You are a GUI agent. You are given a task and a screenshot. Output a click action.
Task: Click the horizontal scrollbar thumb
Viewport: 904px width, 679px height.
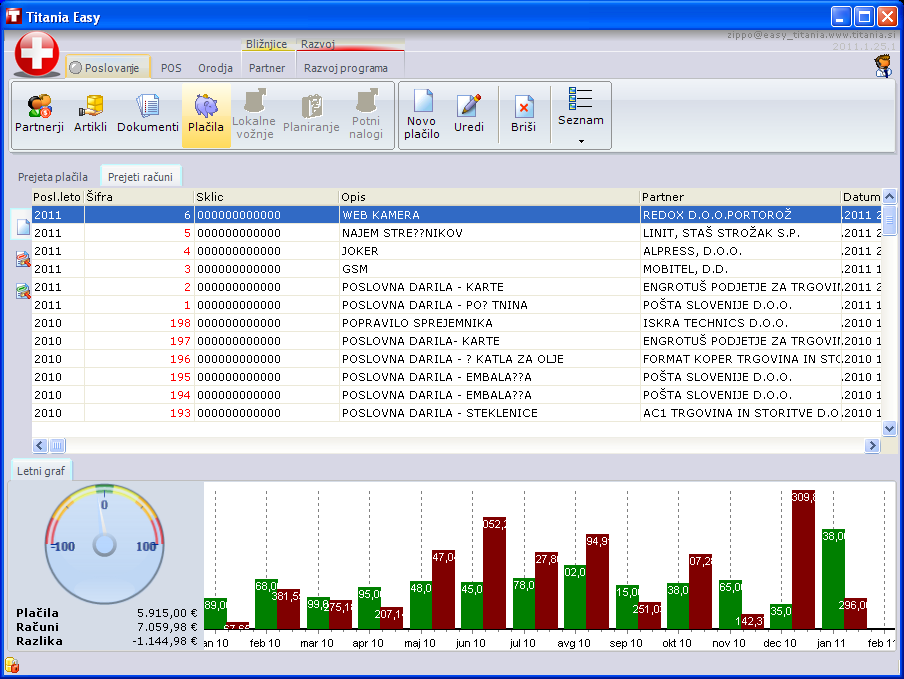pos(57,445)
